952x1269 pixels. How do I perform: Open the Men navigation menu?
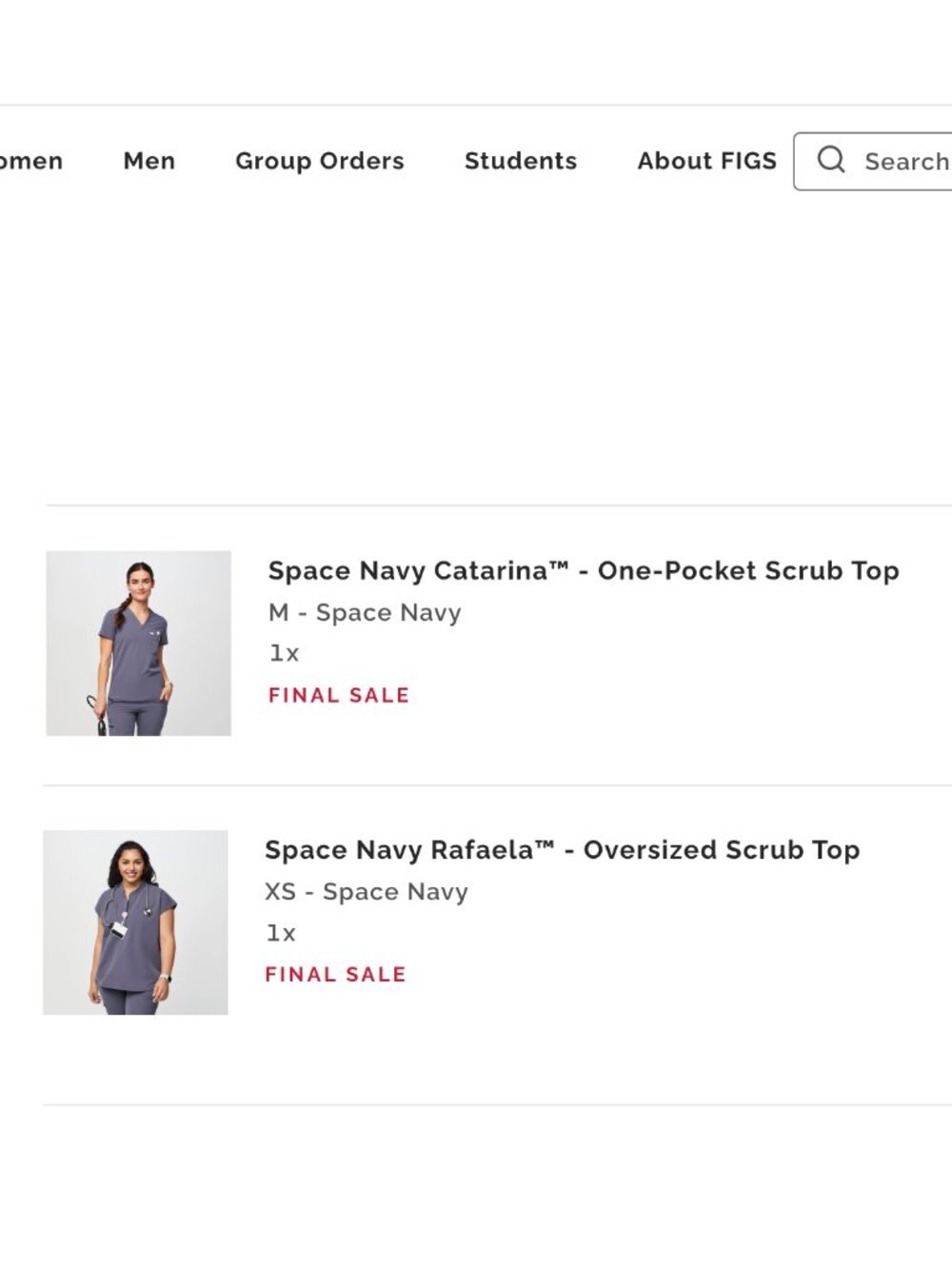[149, 161]
